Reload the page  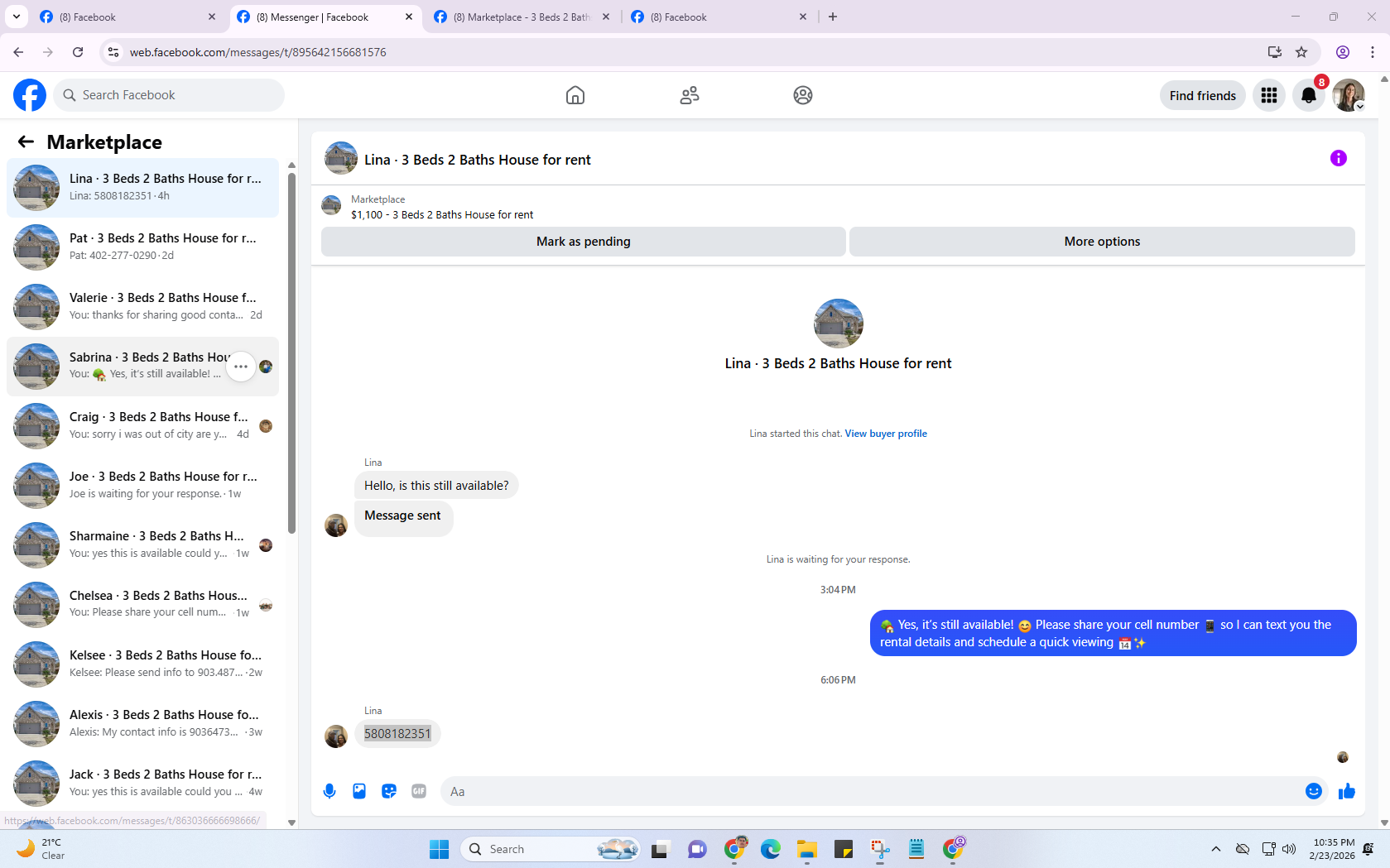point(78,52)
